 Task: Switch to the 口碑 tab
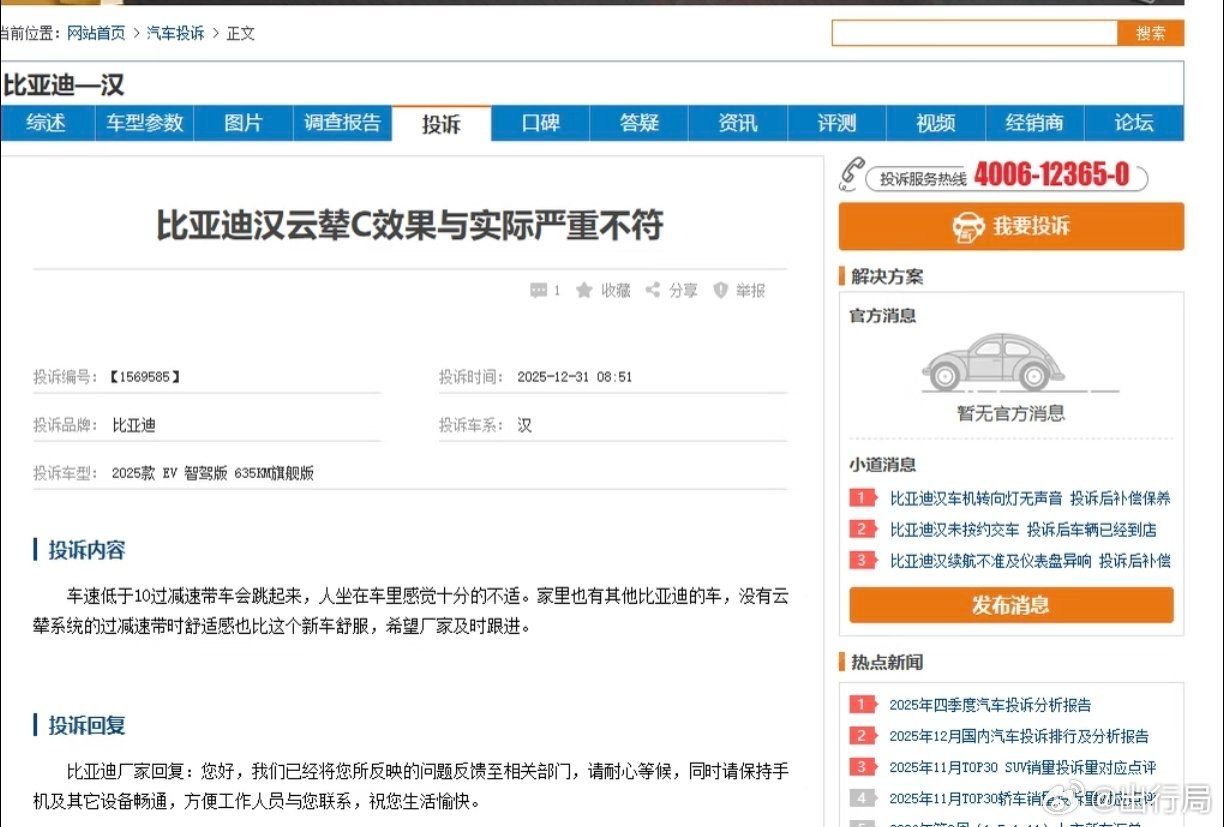tap(539, 122)
